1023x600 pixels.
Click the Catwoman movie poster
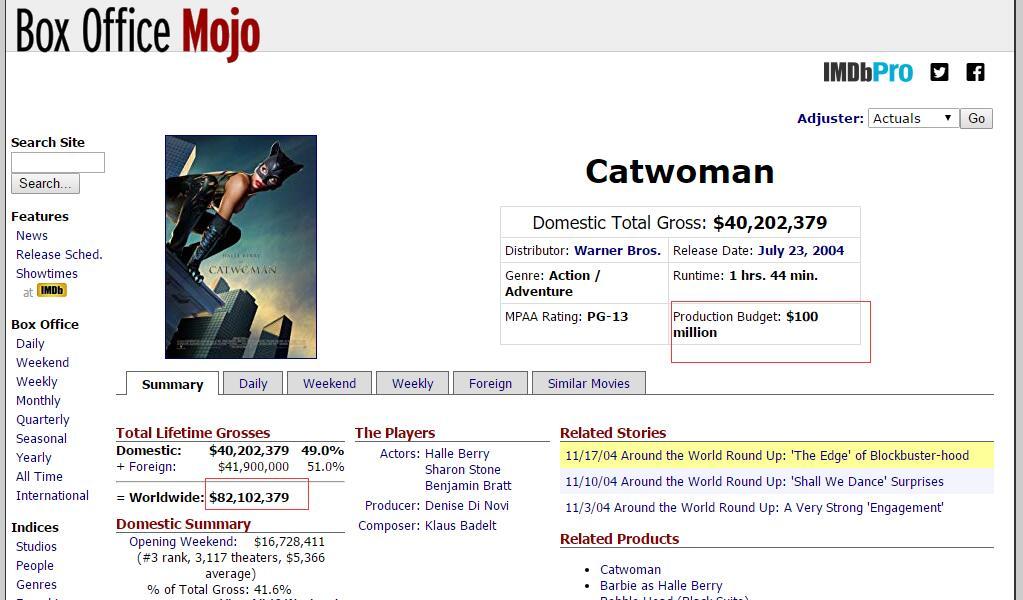241,247
